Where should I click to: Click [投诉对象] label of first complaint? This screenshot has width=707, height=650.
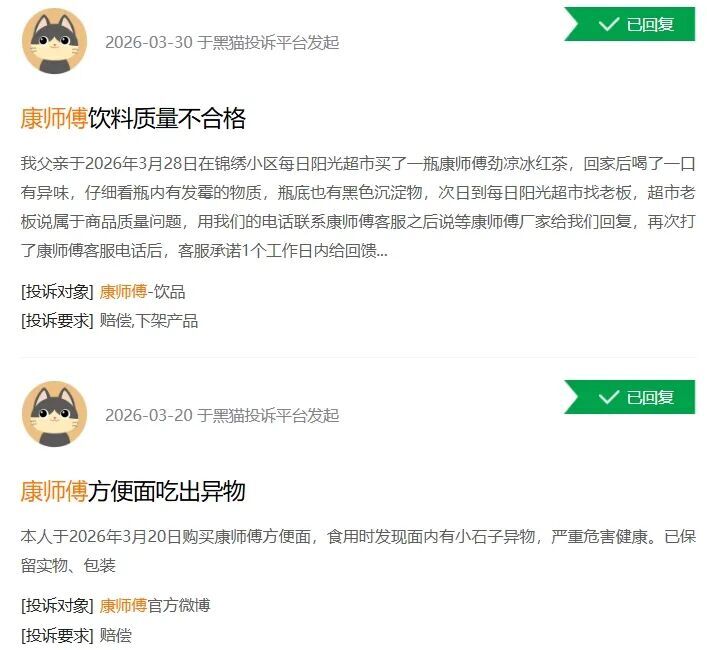point(57,292)
